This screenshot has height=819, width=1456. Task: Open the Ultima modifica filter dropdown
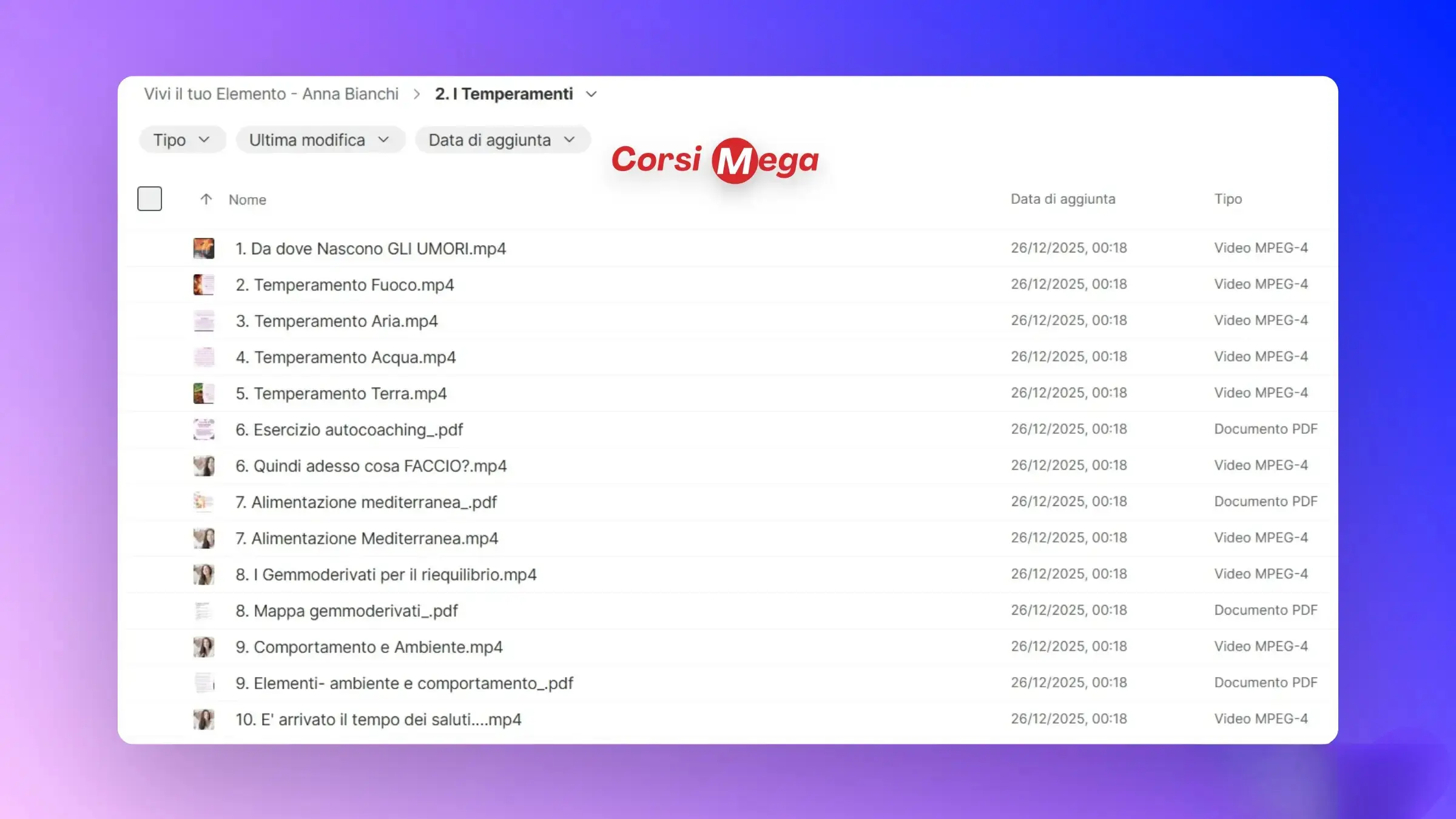click(x=320, y=140)
